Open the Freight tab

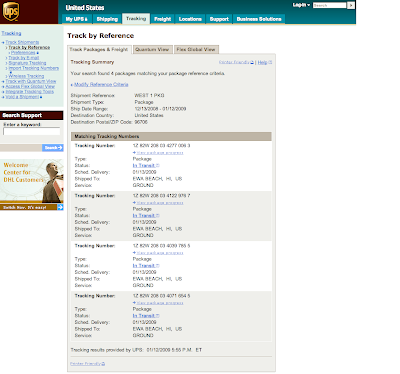162,19
